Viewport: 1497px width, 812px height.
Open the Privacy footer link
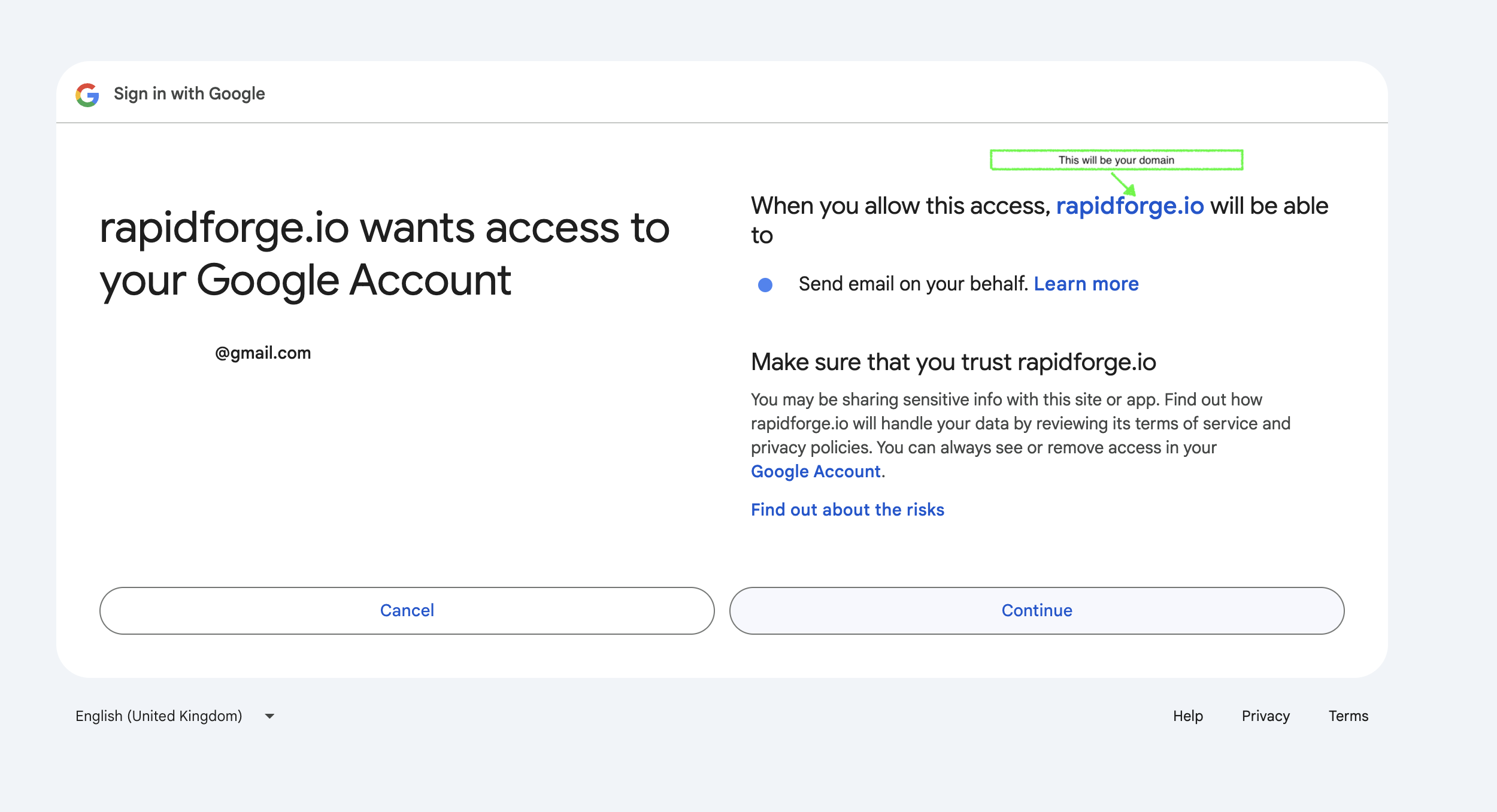click(x=1265, y=716)
